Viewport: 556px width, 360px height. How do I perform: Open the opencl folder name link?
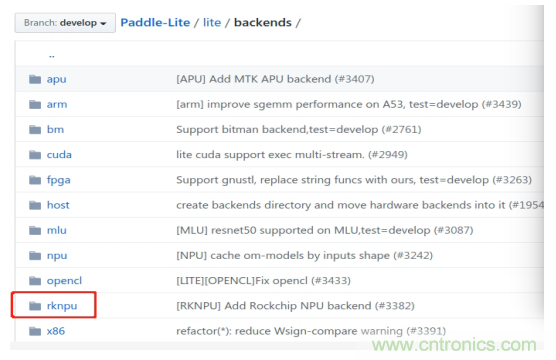coord(64,281)
